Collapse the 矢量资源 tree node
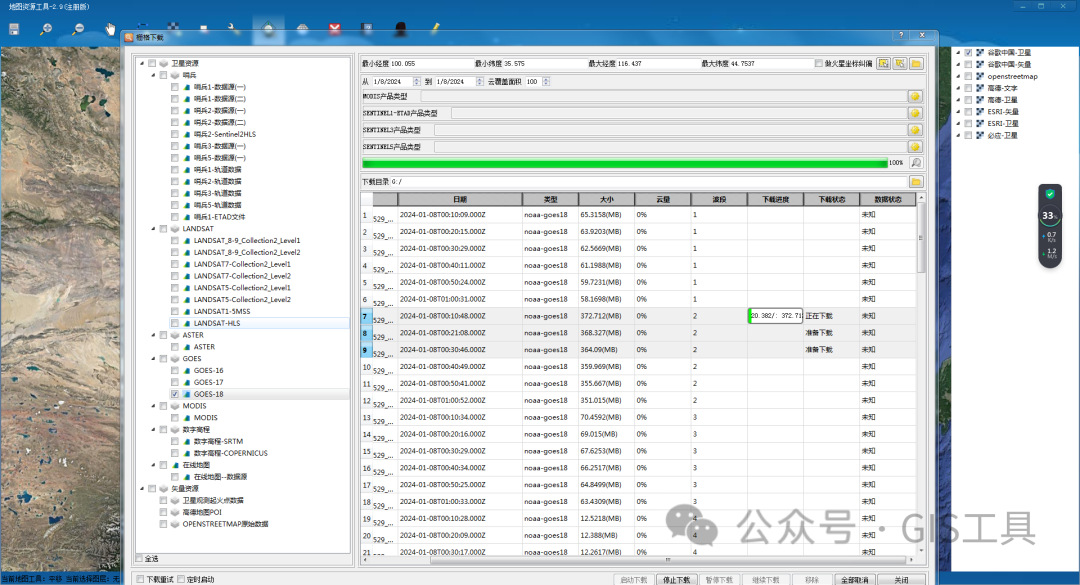Screen dimensions: 1080x585 [x=143, y=489]
